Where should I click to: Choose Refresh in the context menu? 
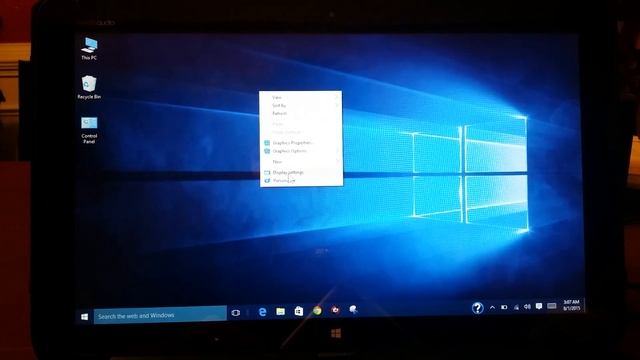[301, 113]
